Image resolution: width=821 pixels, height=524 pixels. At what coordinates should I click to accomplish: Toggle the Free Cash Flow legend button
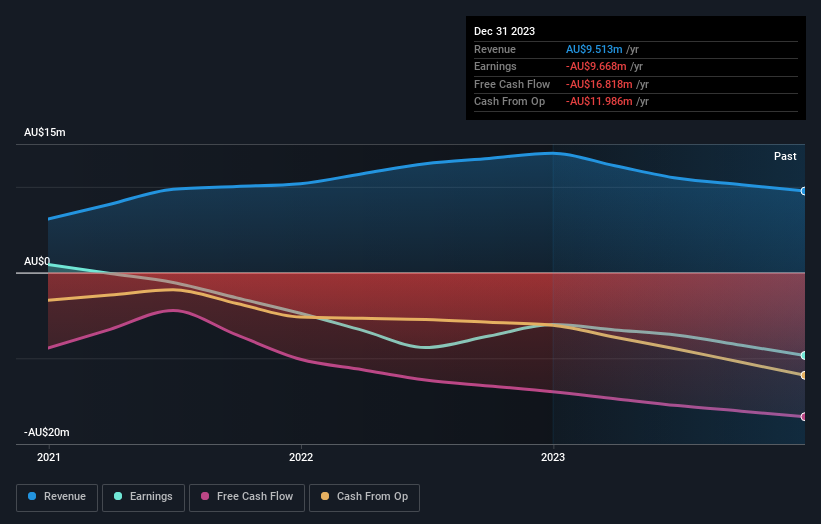[247, 497]
